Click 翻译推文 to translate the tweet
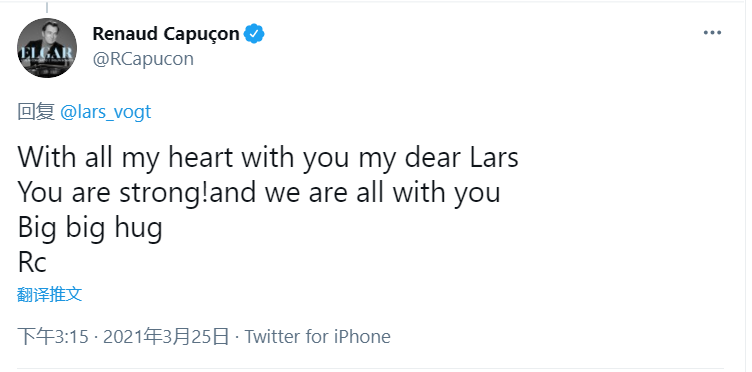The height and width of the screenshot is (372, 752). tap(50, 294)
